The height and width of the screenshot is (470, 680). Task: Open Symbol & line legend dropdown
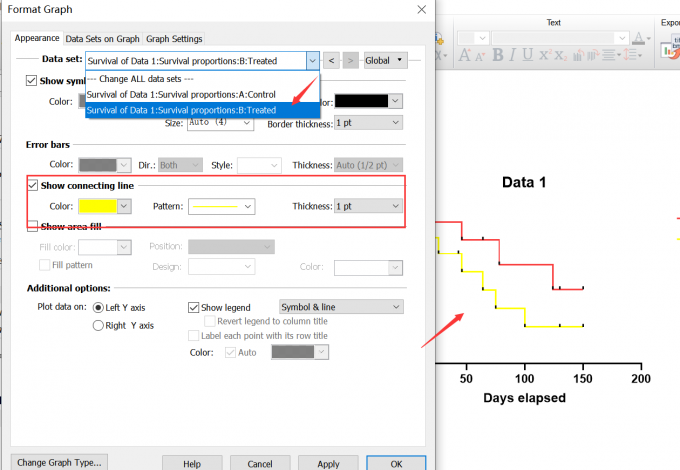click(x=341, y=307)
